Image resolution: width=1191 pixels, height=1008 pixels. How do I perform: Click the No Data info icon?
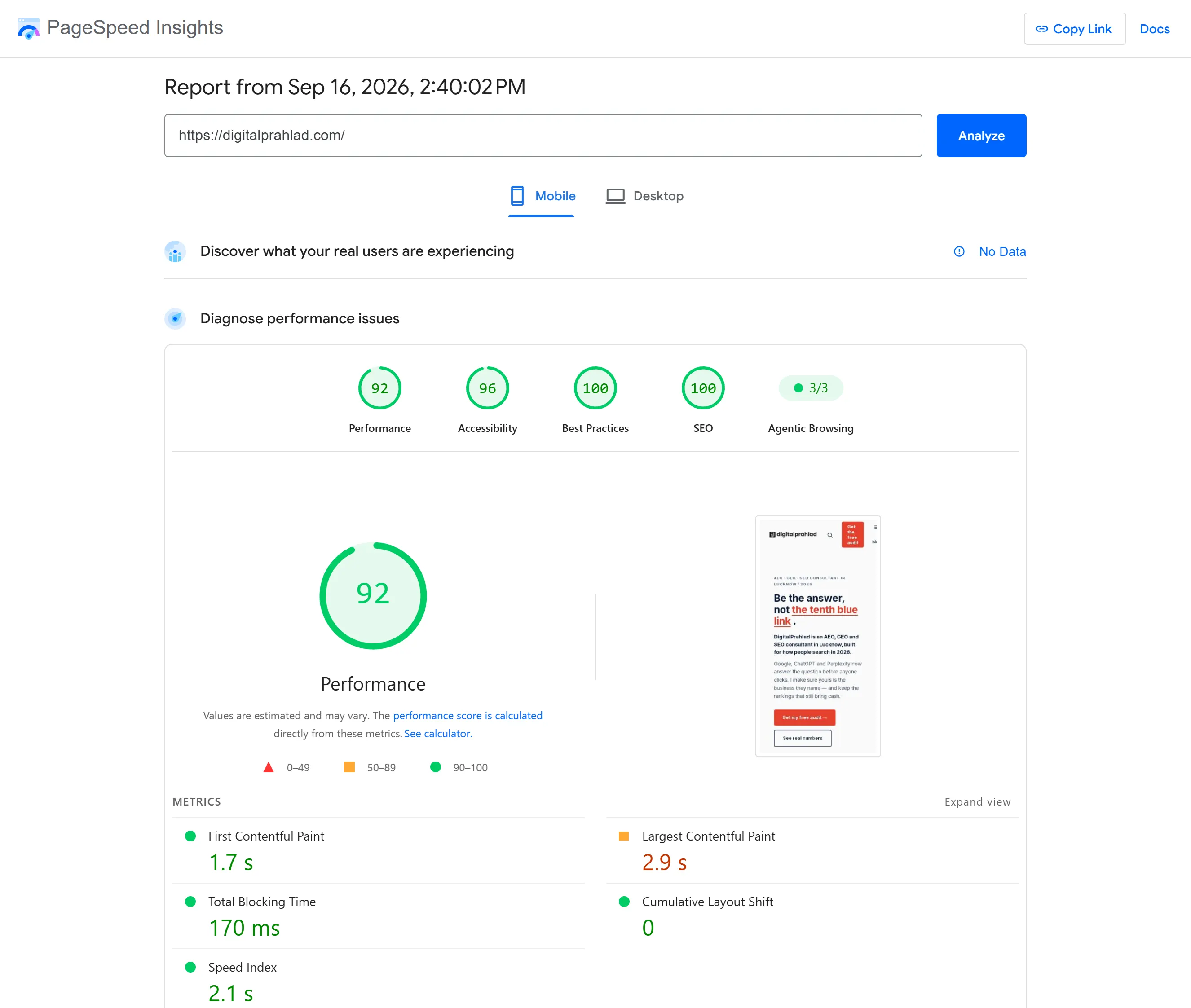[x=959, y=251]
